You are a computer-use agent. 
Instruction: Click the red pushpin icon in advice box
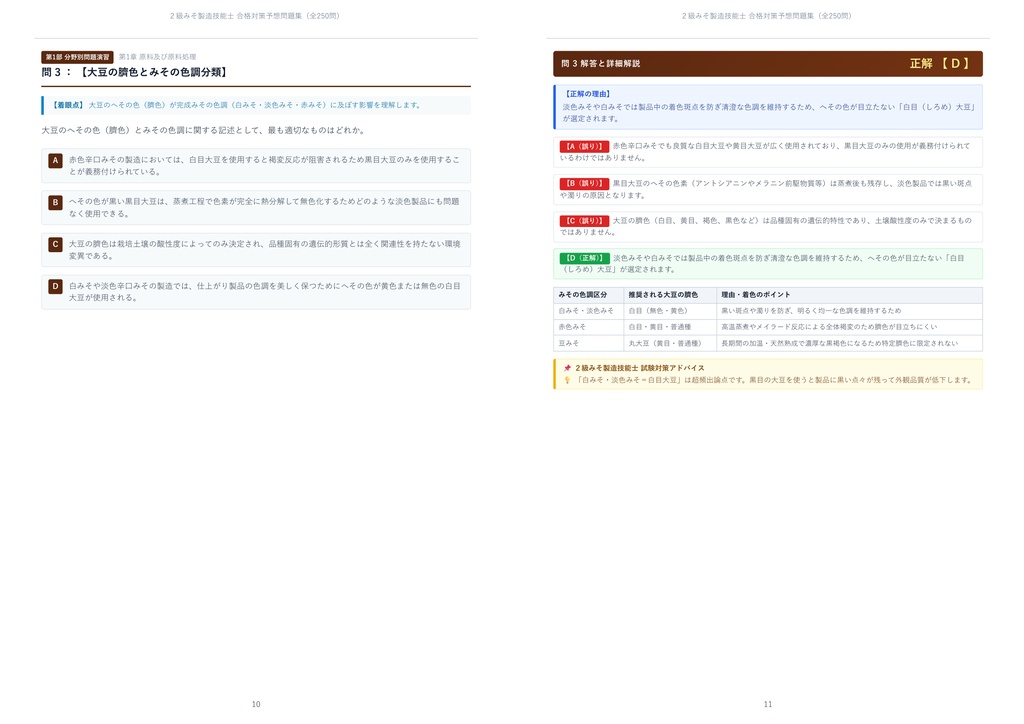click(567, 368)
